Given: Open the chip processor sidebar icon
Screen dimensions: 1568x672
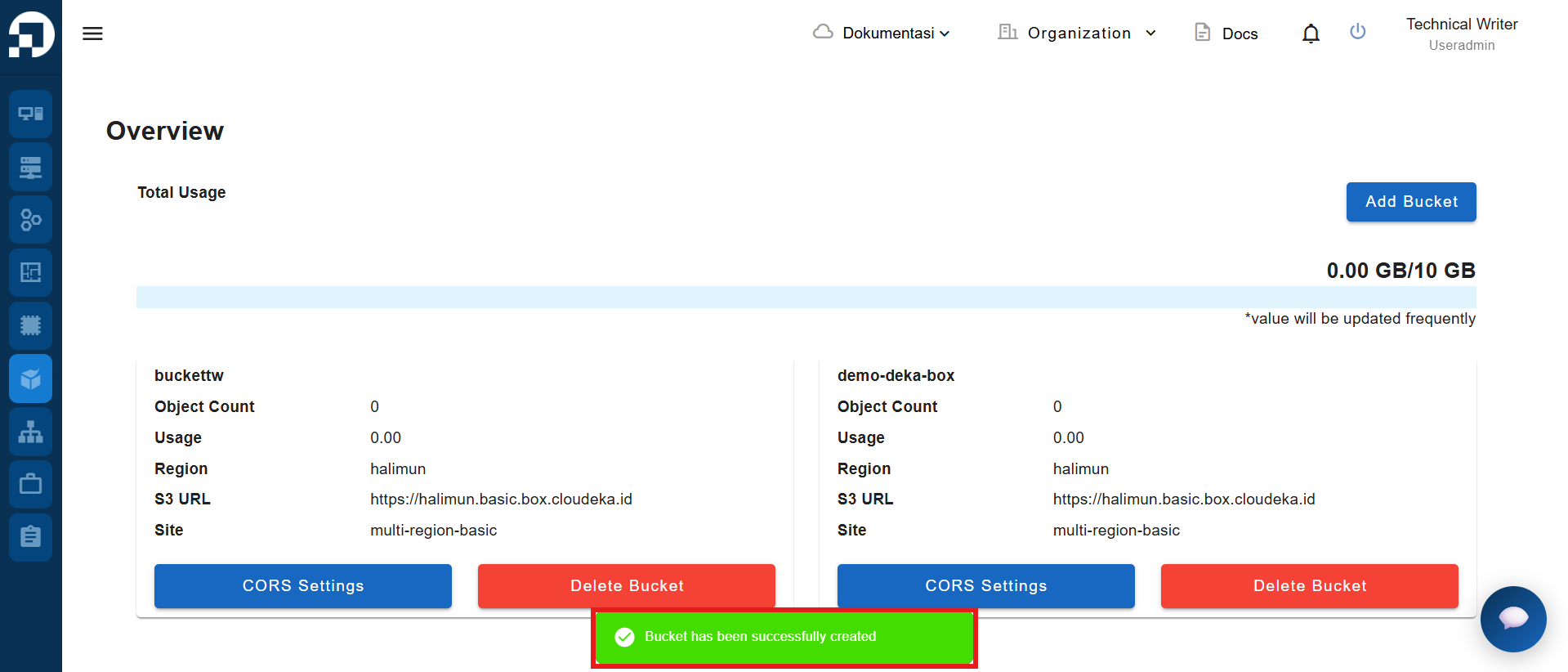Looking at the screenshot, I should point(31,325).
